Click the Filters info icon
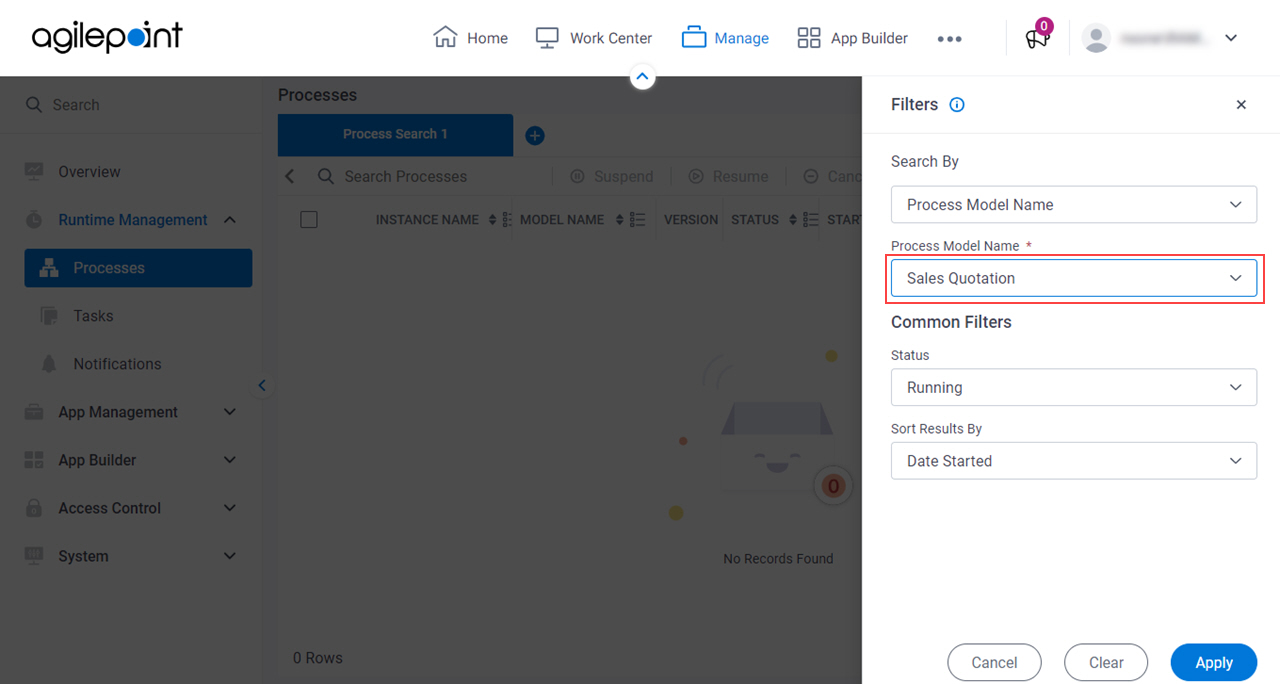 (x=957, y=104)
